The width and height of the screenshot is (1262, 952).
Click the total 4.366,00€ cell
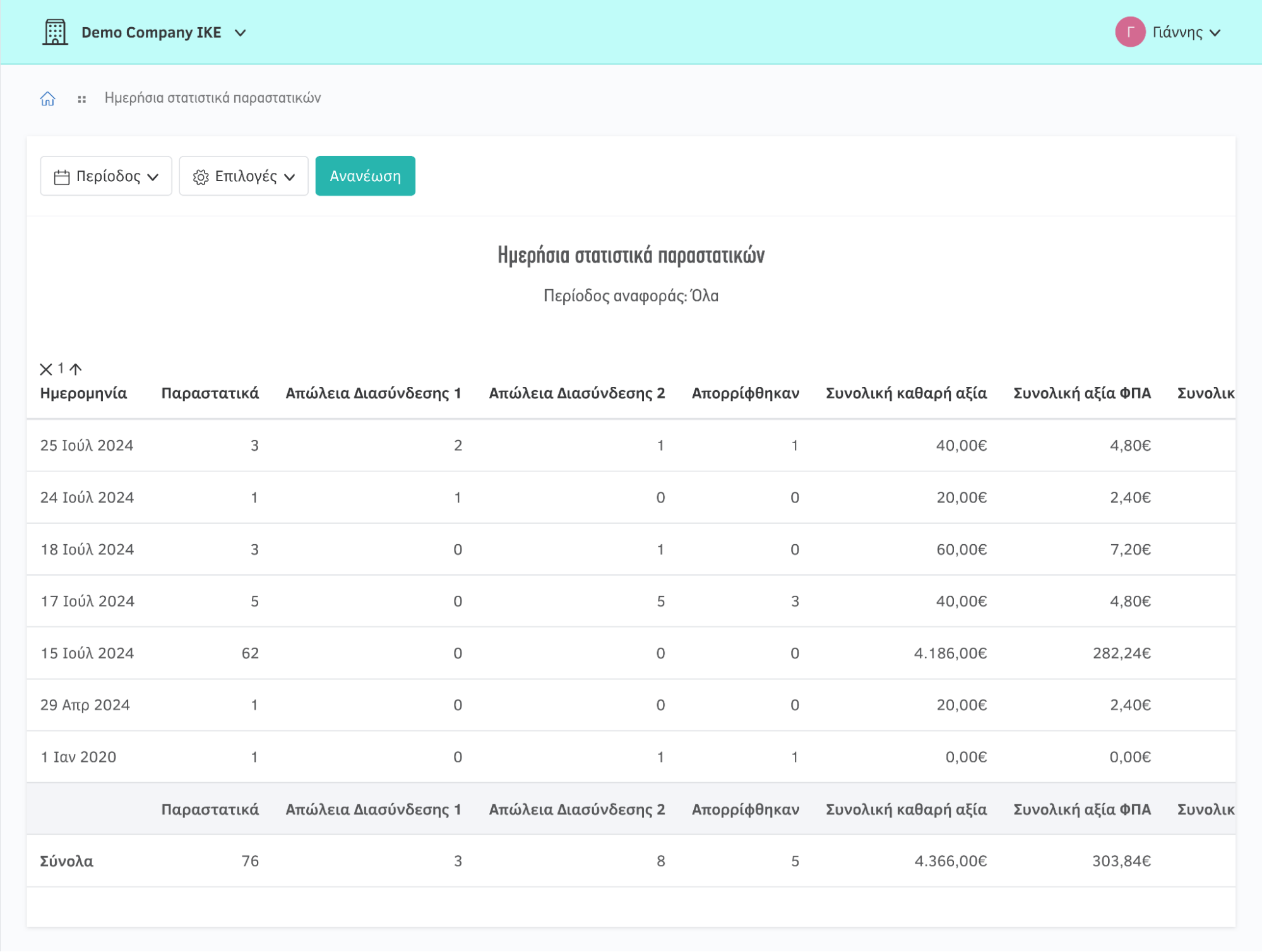(951, 861)
